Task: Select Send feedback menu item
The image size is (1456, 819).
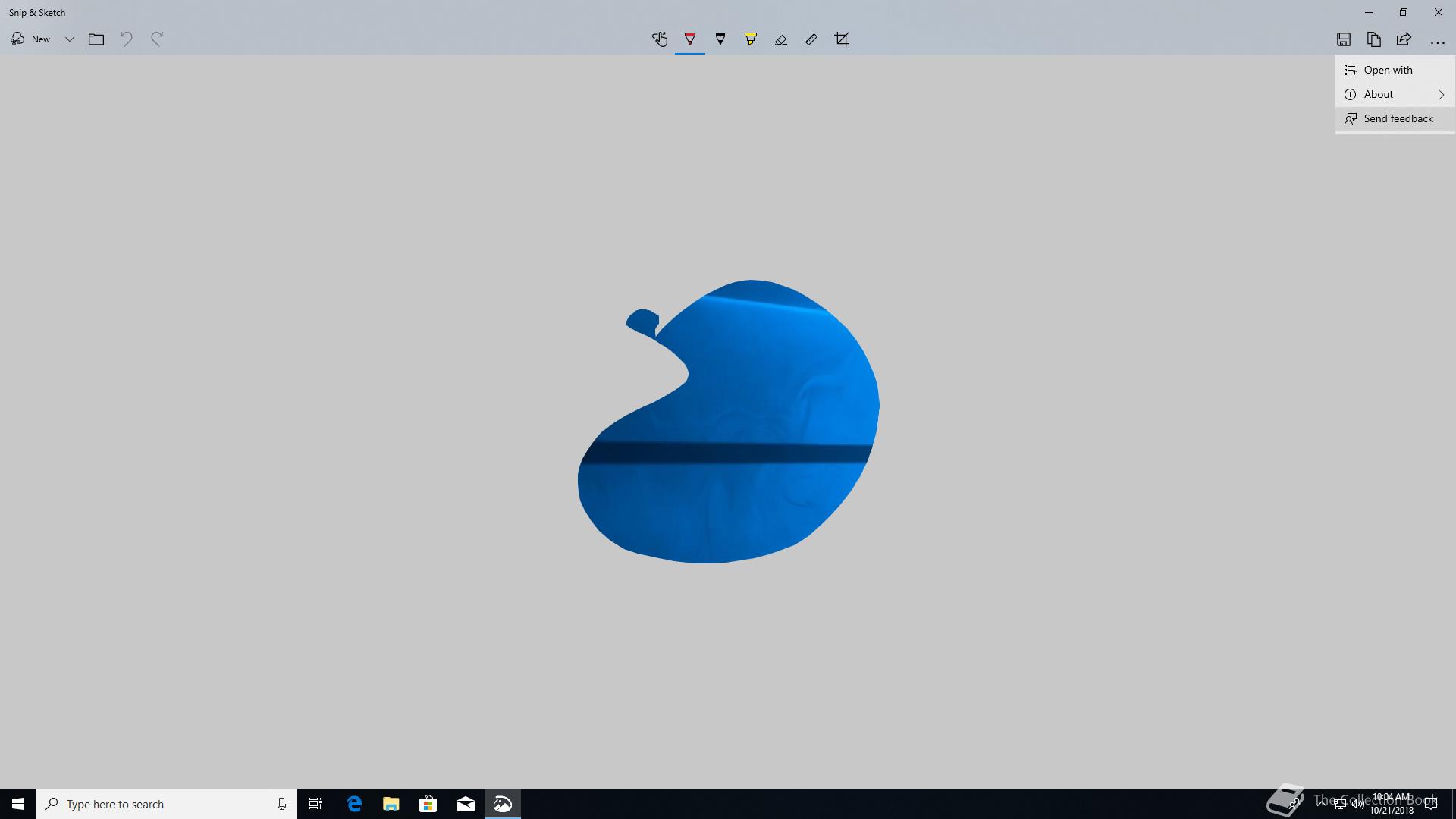Action: 1395,118
